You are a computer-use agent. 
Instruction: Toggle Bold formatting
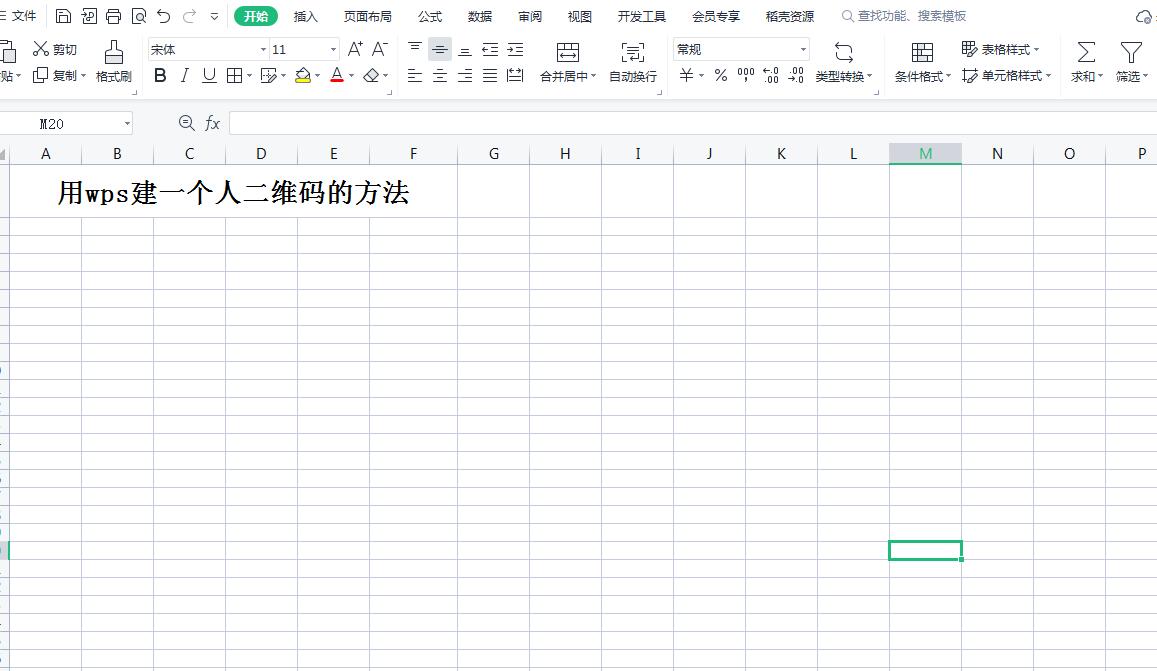[x=160, y=75]
